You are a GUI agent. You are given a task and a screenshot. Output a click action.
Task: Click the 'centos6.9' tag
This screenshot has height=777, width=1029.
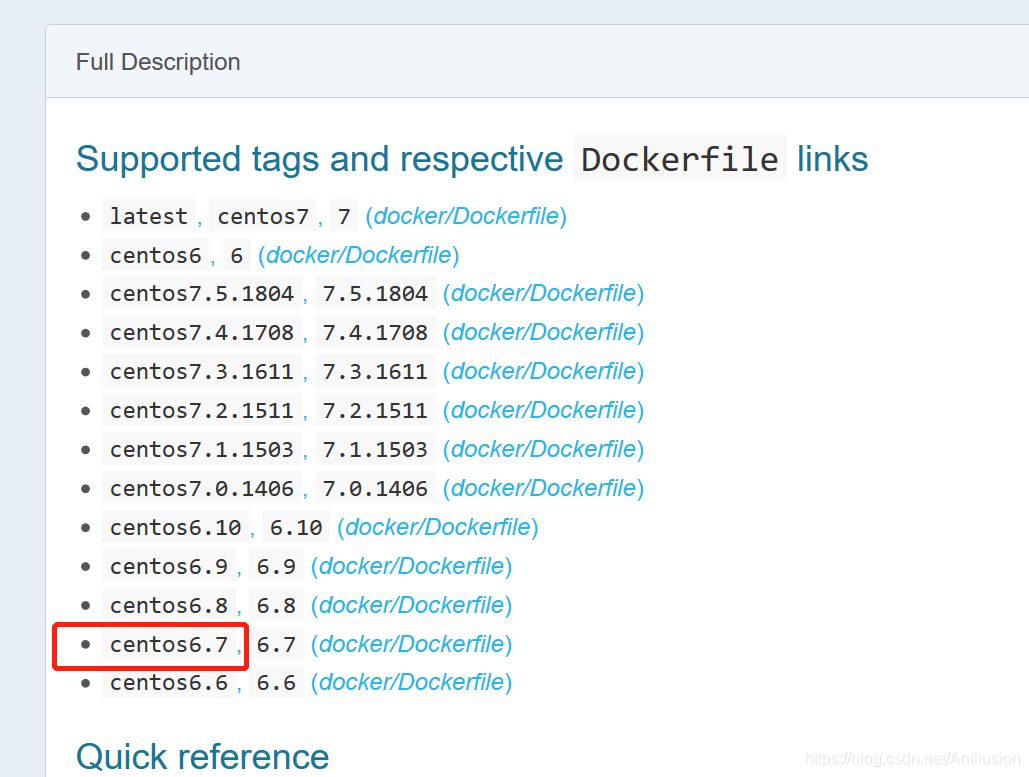pyautogui.click(x=169, y=566)
